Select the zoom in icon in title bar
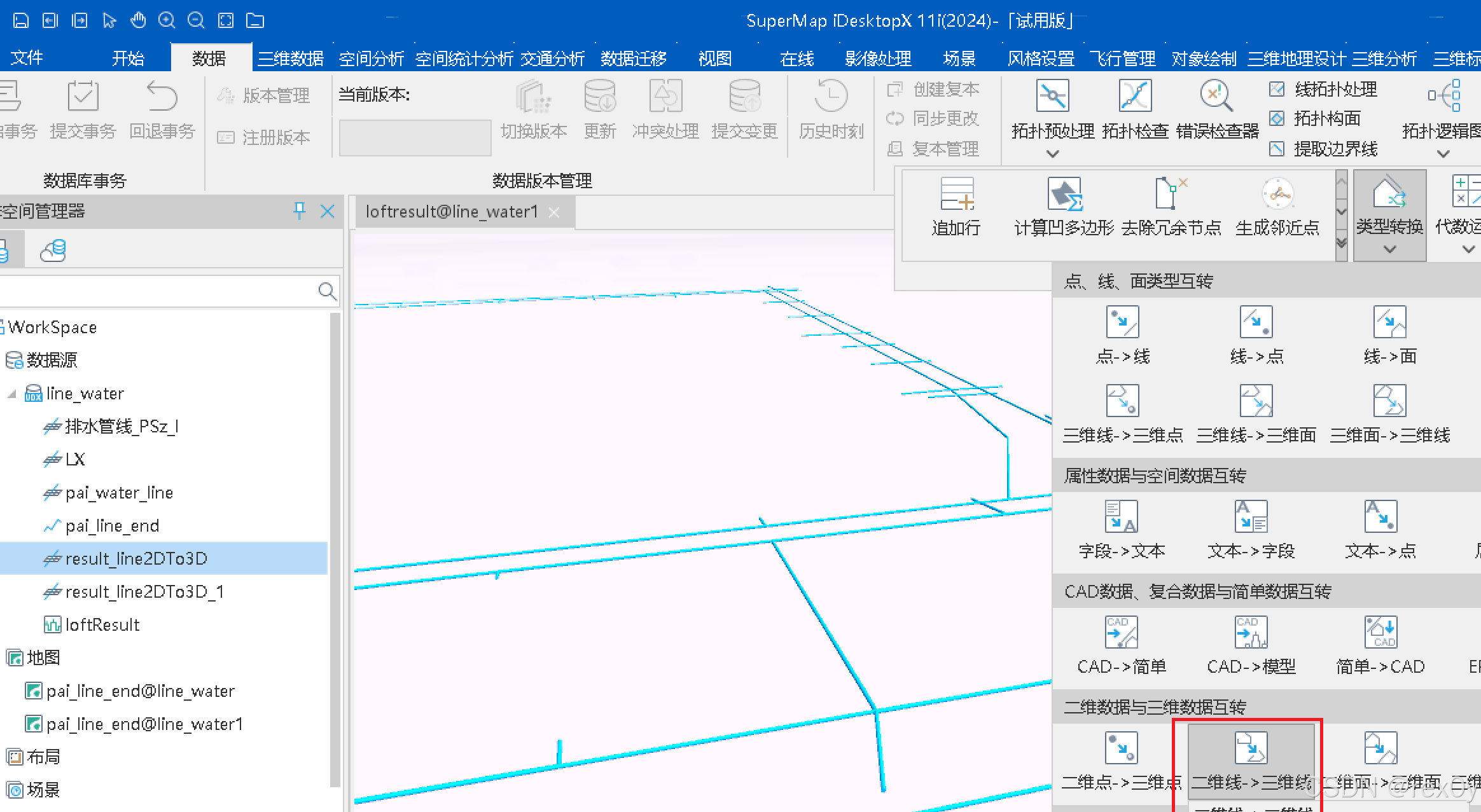This screenshot has height=812, width=1481. (167, 20)
